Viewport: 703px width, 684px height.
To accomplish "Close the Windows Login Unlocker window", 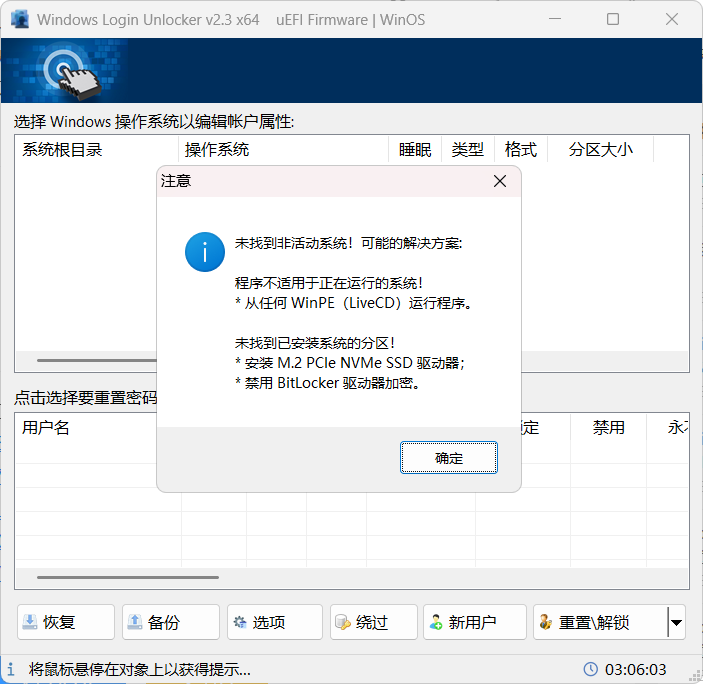I will tap(672, 19).
